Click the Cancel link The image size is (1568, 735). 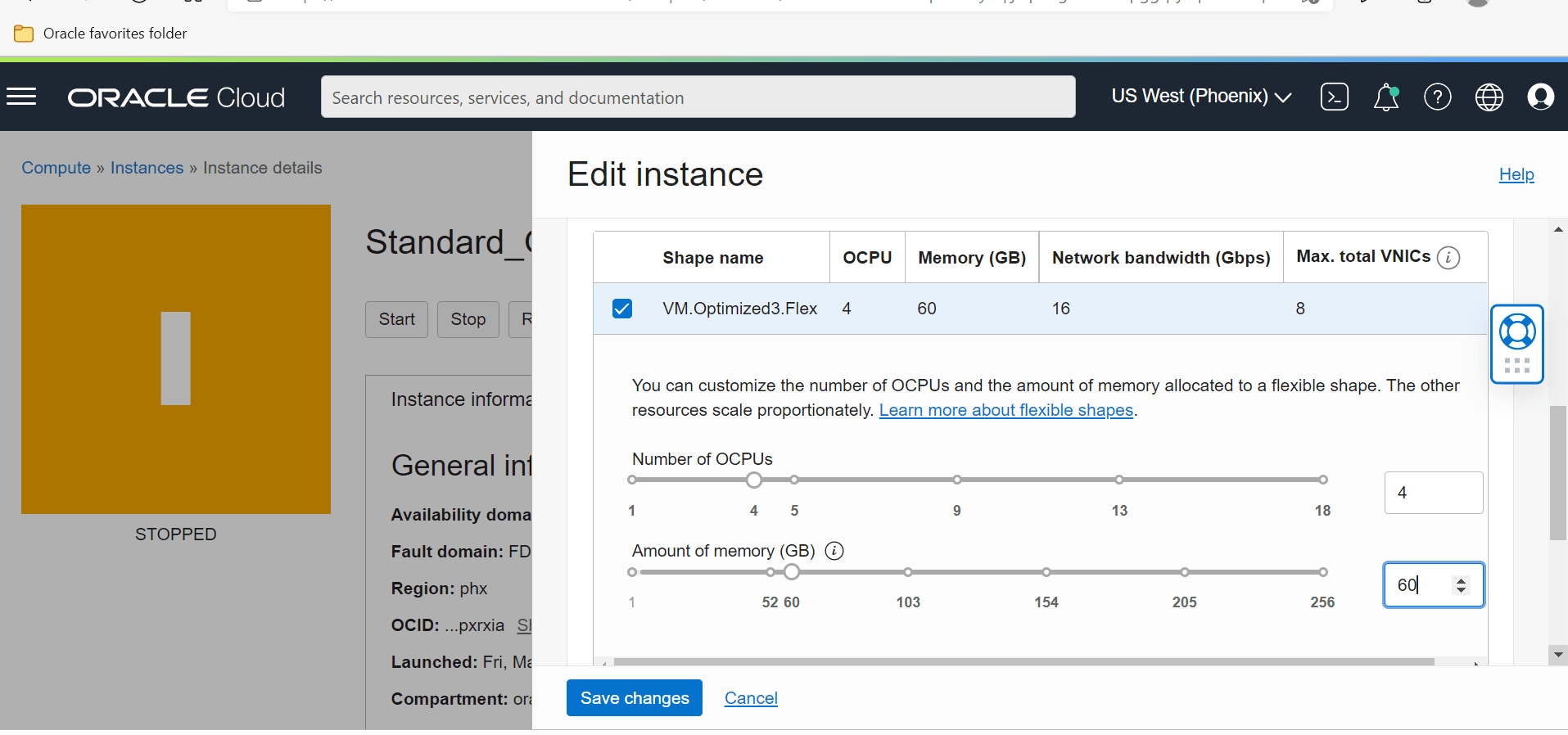[751, 698]
